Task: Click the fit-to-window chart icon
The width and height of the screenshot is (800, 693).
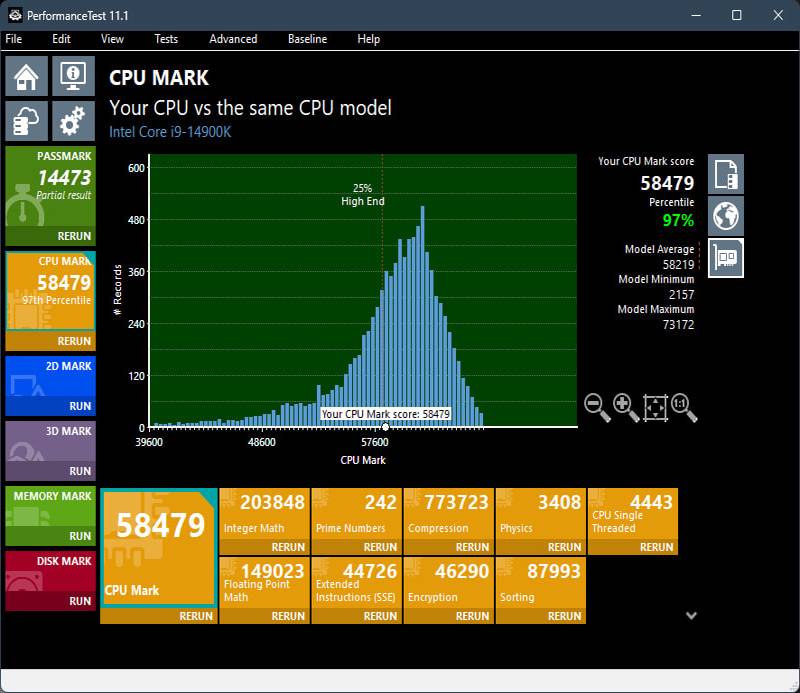Action: (655, 407)
